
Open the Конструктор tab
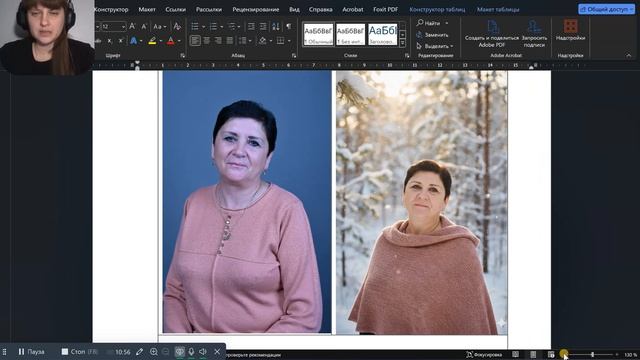click(111, 9)
